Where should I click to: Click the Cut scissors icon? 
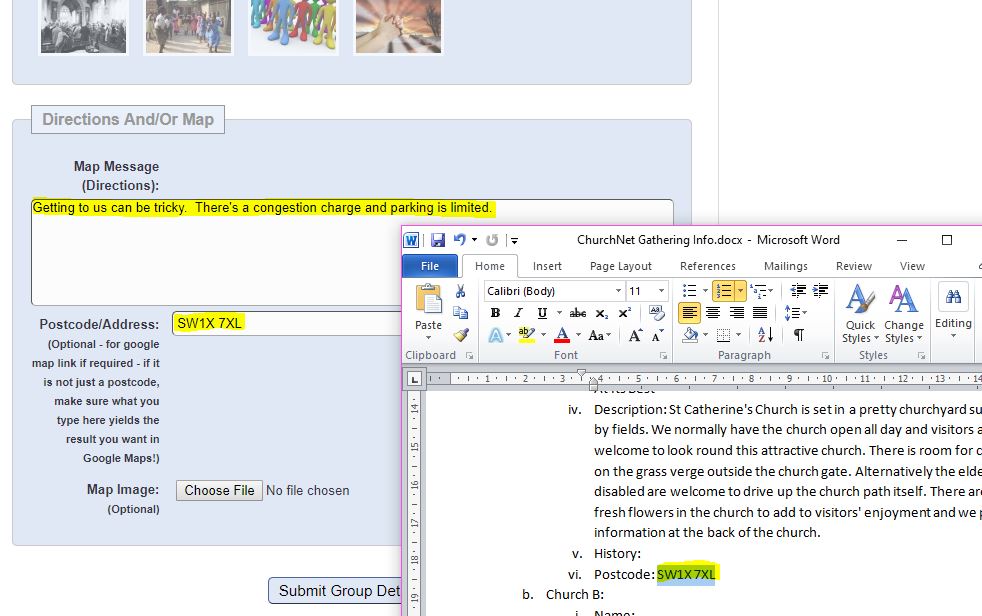click(460, 291)
